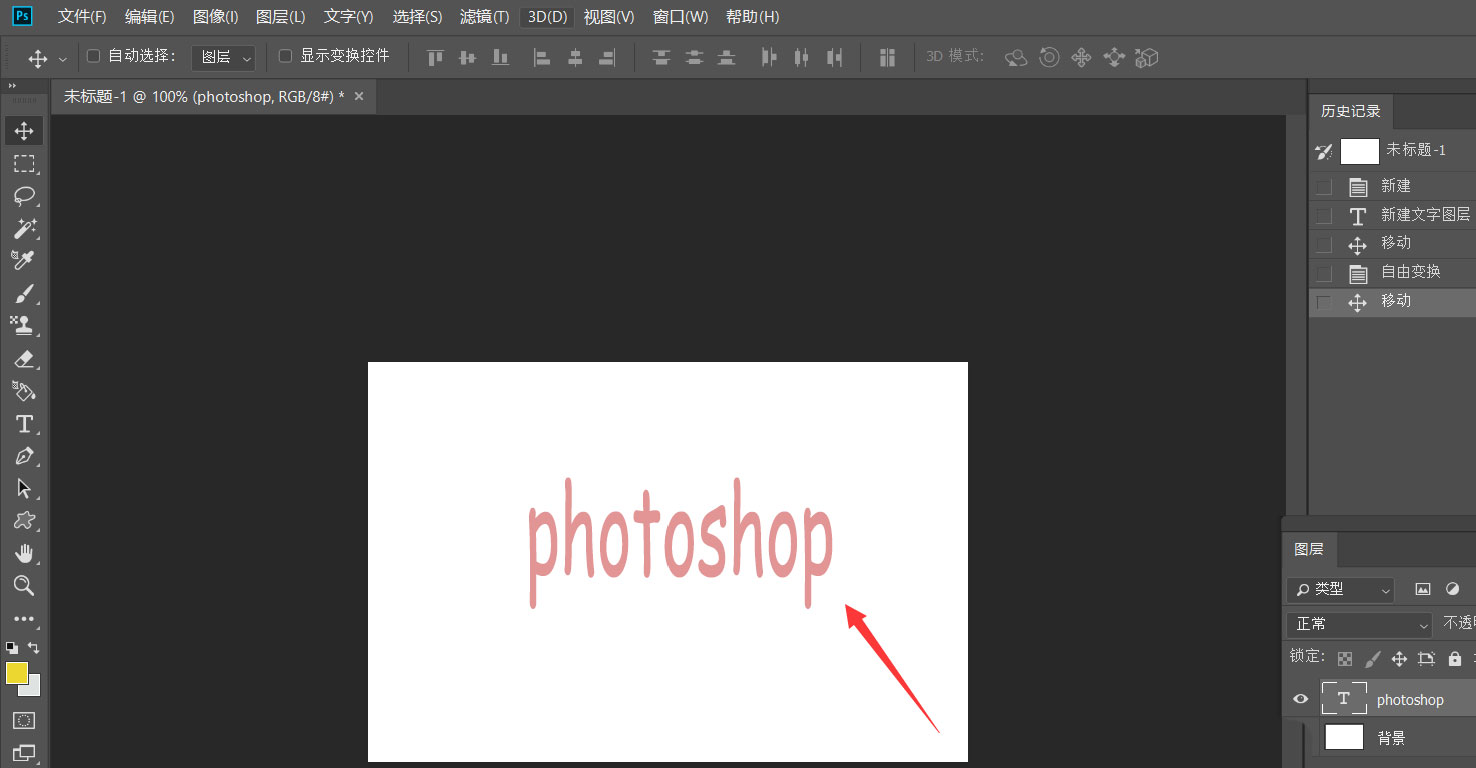Reset default foreground and background colors
Viewport: 1476px width, 768px height.
(x=12, y=648)
